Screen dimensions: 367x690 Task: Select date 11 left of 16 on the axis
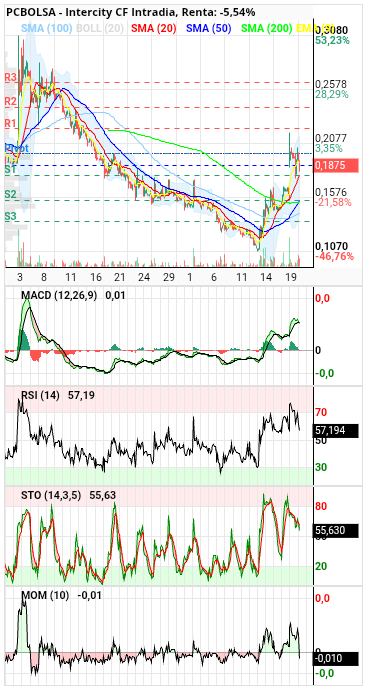(x=70, y=278)
